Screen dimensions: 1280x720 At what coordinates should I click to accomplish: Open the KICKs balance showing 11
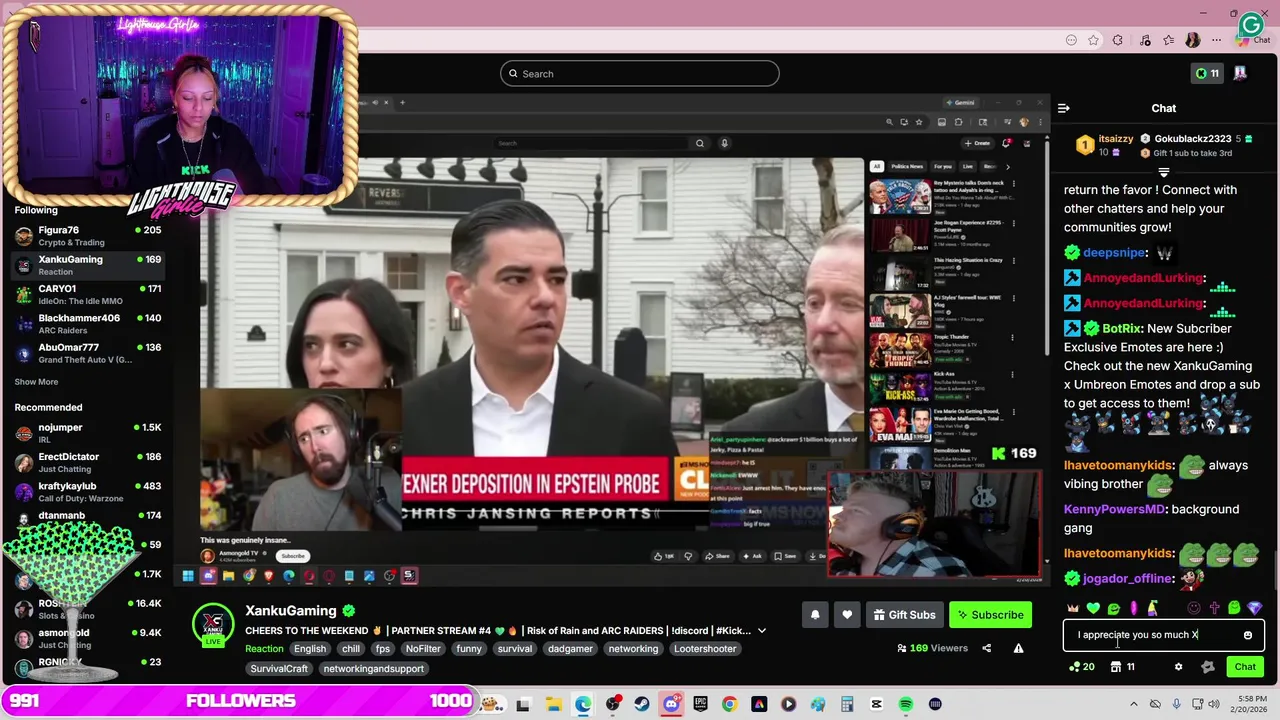[1207, 73]
